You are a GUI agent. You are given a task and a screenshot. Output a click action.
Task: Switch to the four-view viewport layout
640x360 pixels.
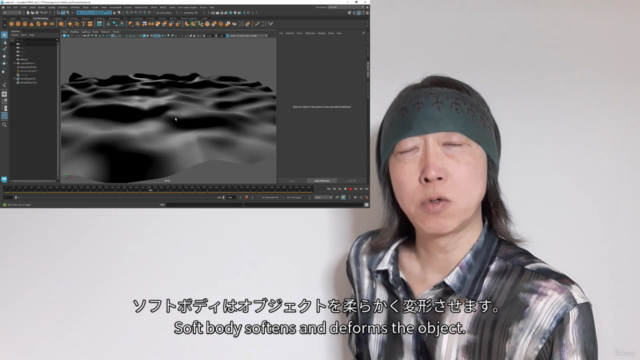tap(4, 101)
